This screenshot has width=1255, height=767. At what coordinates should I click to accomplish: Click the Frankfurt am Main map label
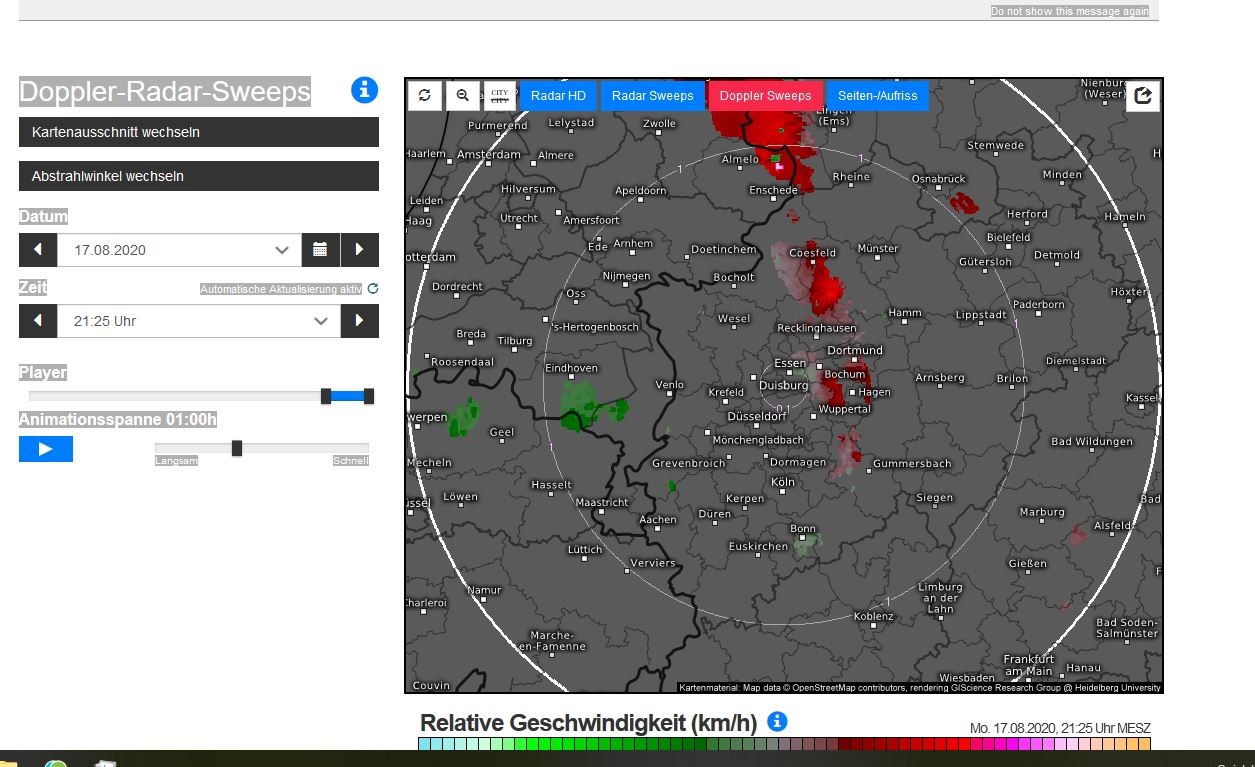tap(1029, 665)
